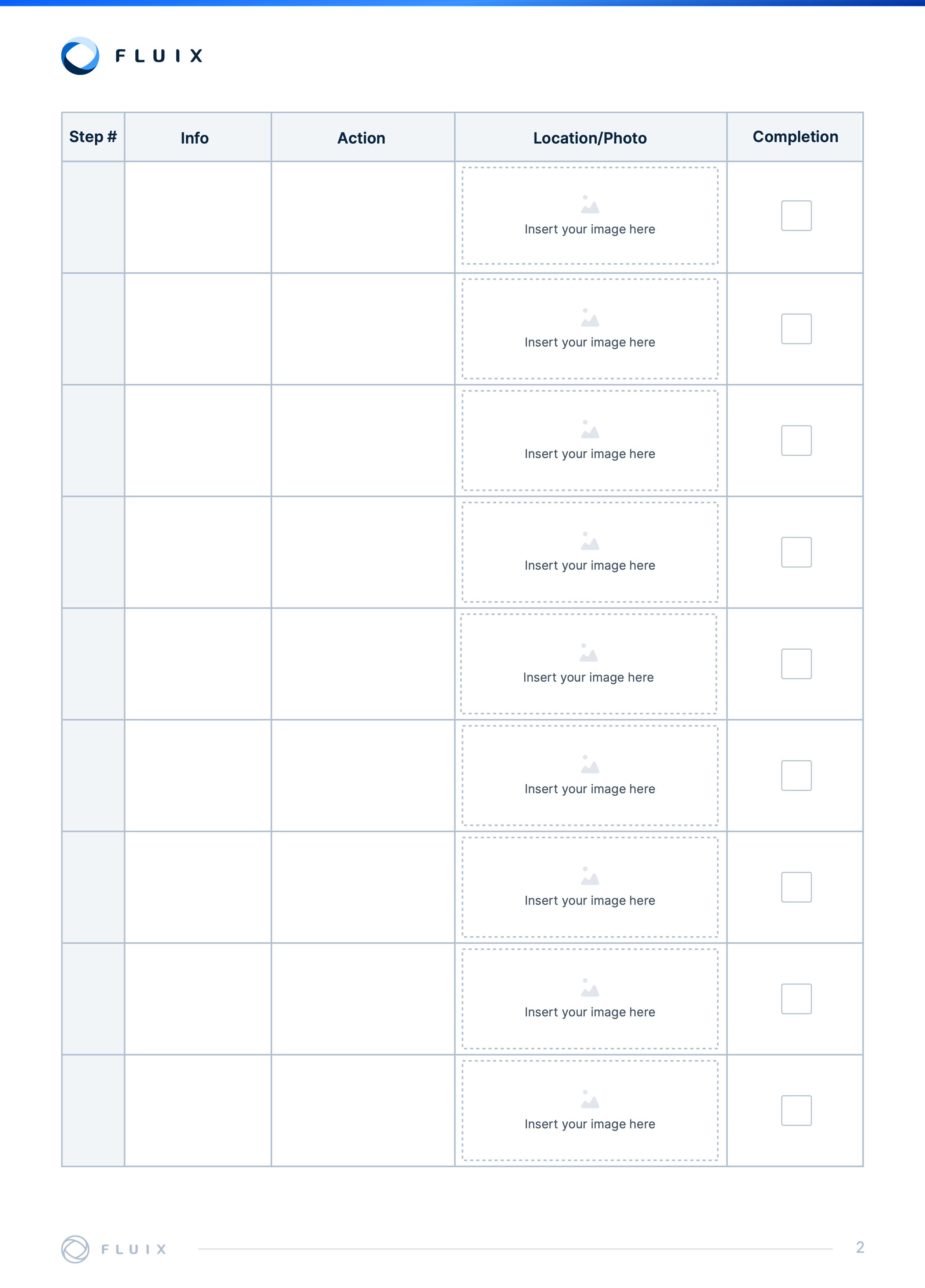Tick the fourth row Completion checkbox

pos(796,552)
